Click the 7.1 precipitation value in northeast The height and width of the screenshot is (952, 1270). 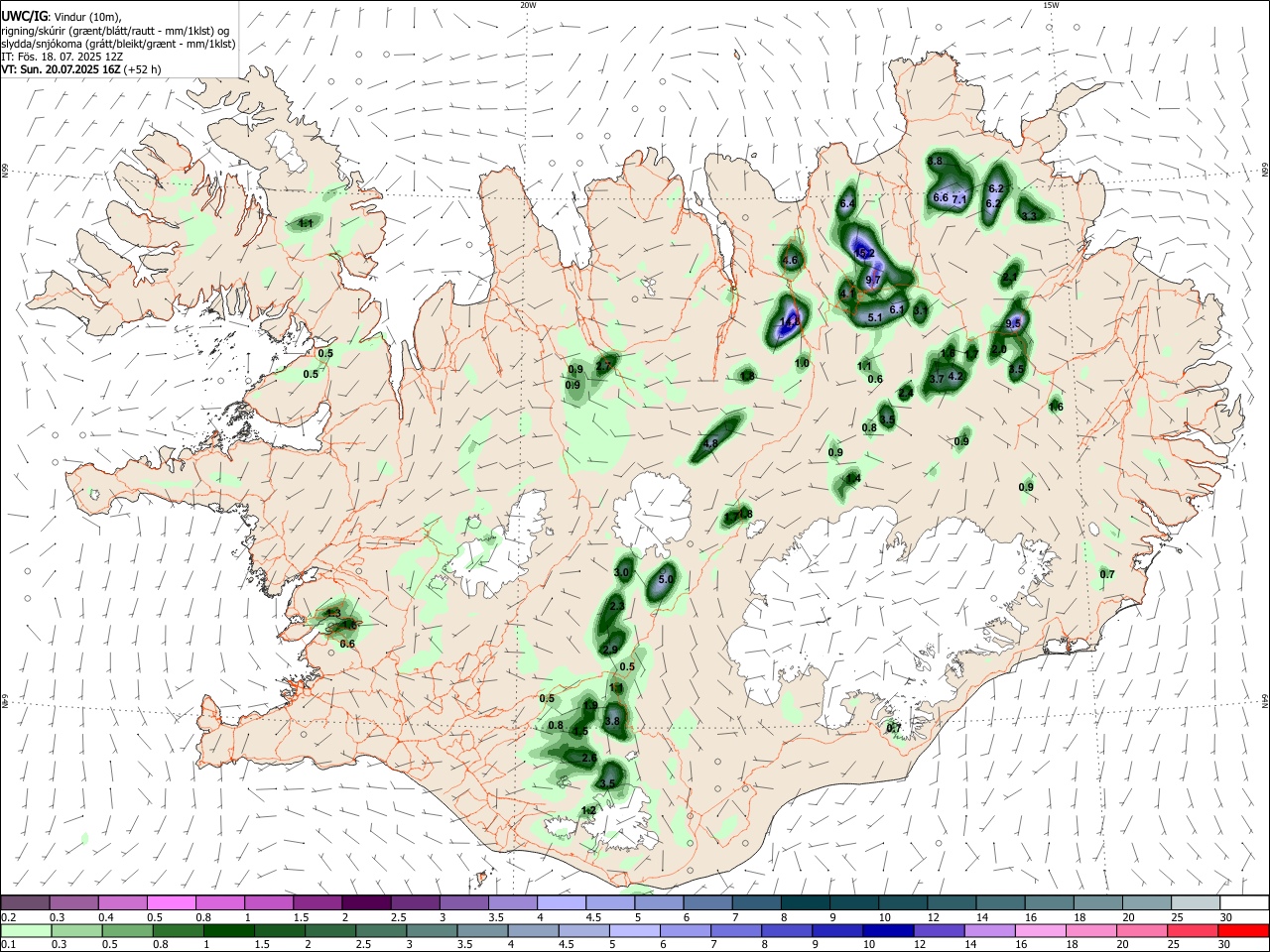pyautogui.click(x=959, y=199)
